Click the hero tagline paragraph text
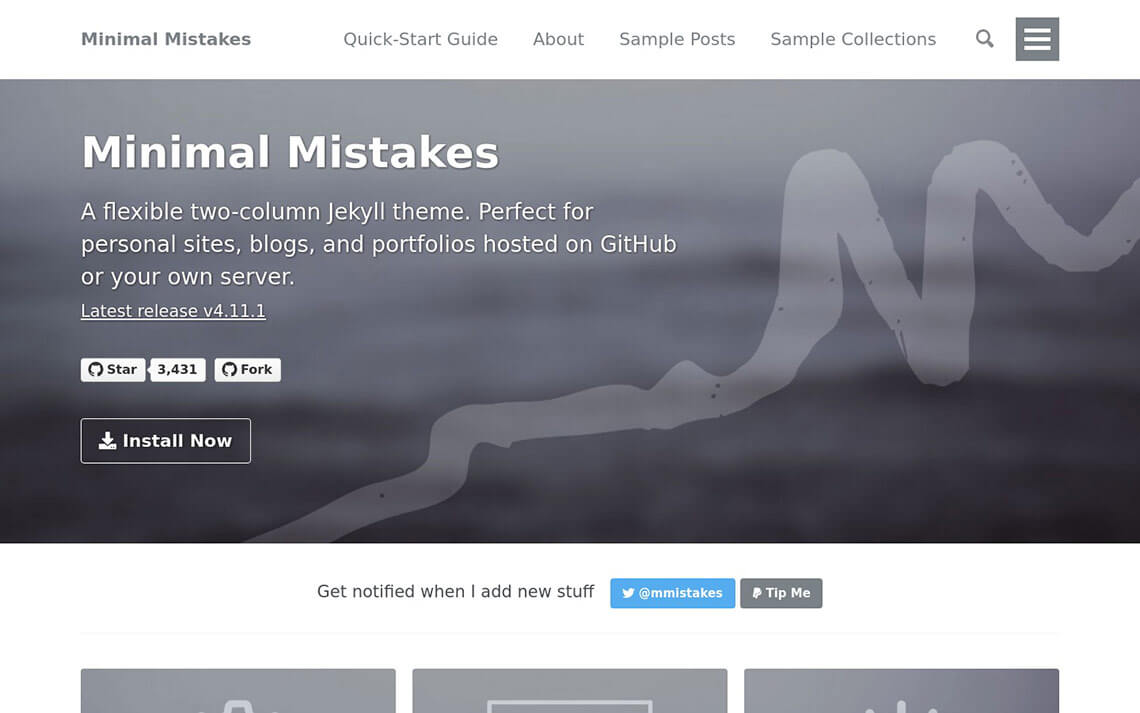Screen dimensions: 1140x713 click(379, 244)
